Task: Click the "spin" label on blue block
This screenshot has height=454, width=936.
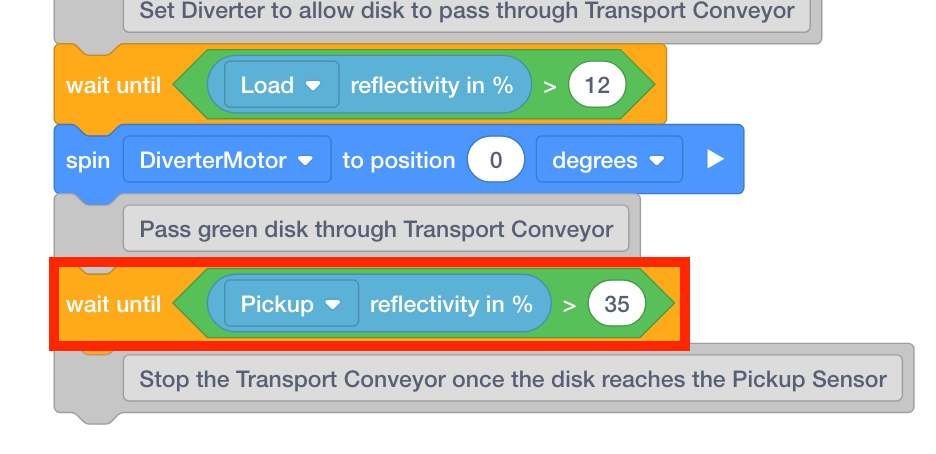Action: pos(88,160)
